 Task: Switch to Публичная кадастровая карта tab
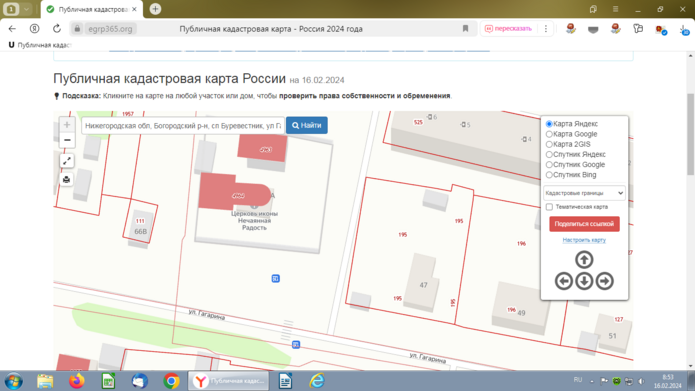point(92,9)
